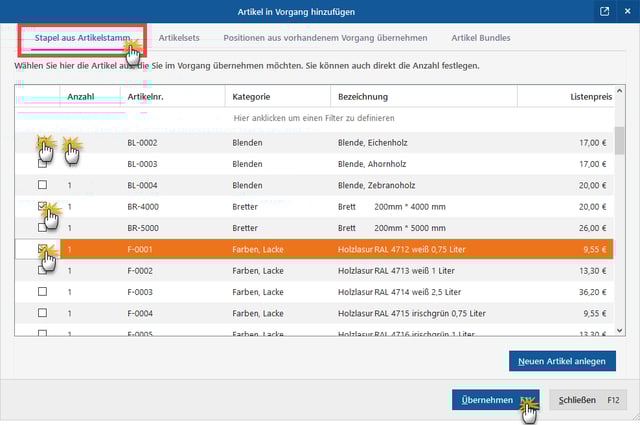The height and width of the screenshot is (425, 640).
Task: Tick the checkbox for article BL-0004
Action: (x=42, y=185)
